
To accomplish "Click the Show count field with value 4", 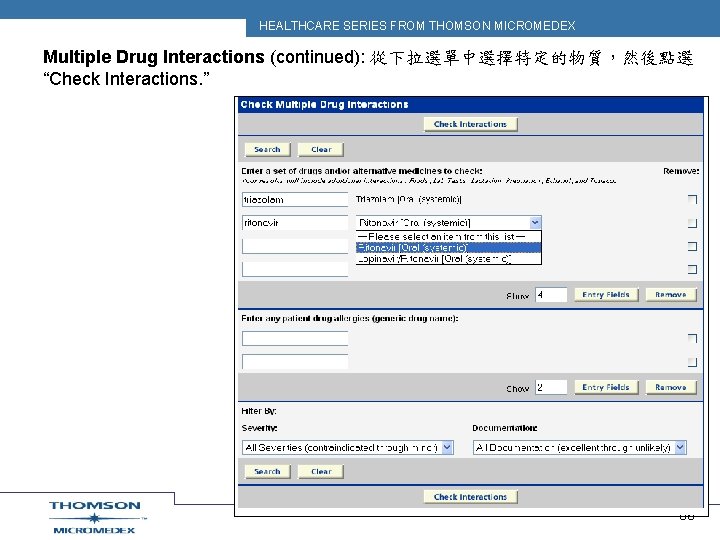I will [551, 295].
